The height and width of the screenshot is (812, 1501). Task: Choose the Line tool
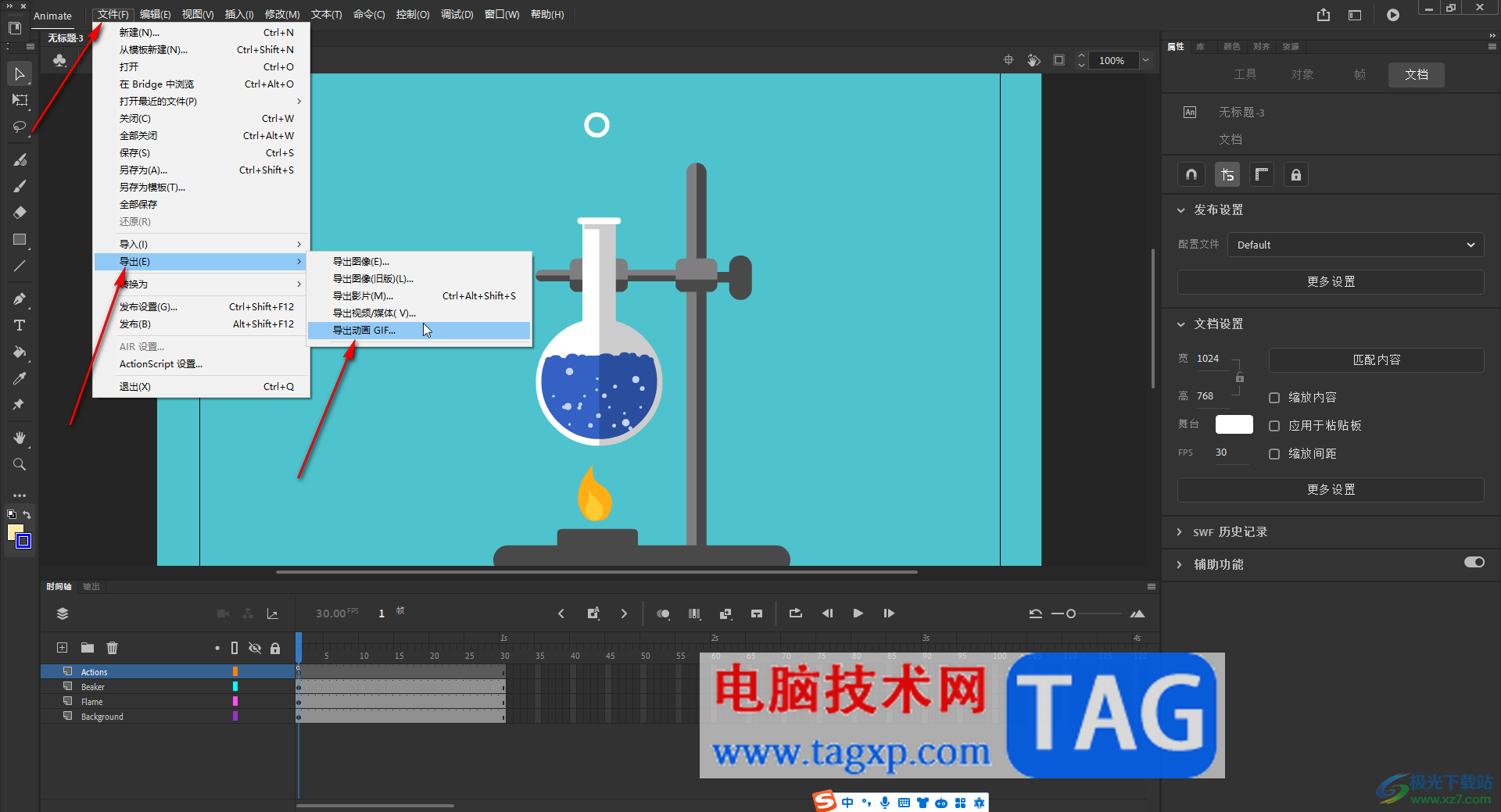(20, 266)
